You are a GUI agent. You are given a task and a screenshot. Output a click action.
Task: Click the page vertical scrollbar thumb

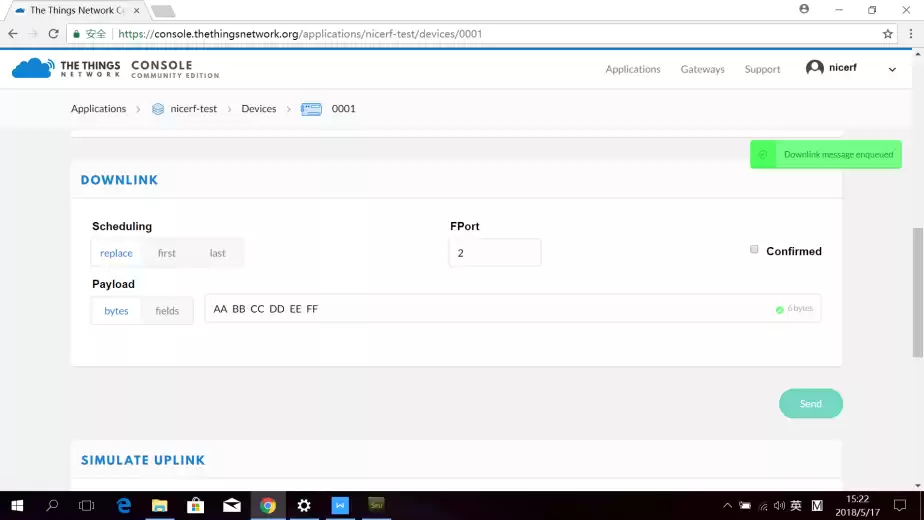(x=917, y=290)
